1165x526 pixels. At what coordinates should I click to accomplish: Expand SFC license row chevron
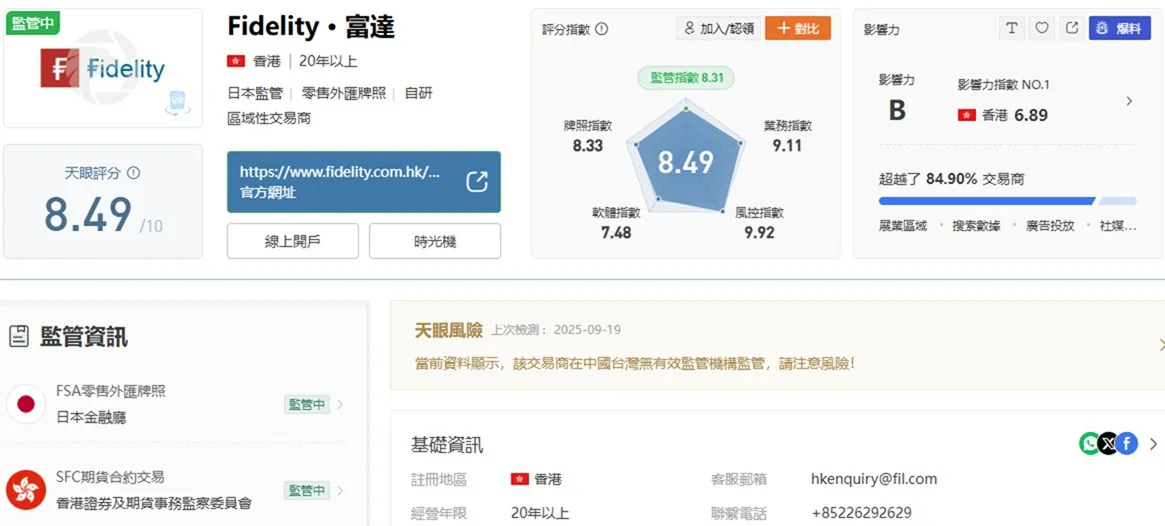coord(340,490)
